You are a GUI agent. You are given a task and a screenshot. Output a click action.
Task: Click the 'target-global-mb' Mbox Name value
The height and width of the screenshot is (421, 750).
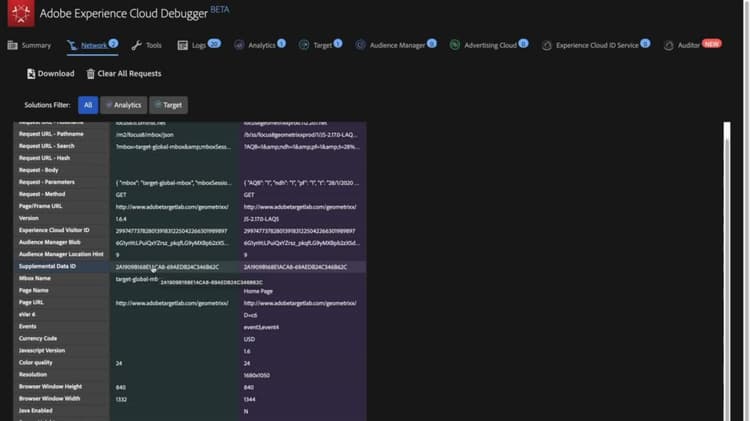point(137,279)
